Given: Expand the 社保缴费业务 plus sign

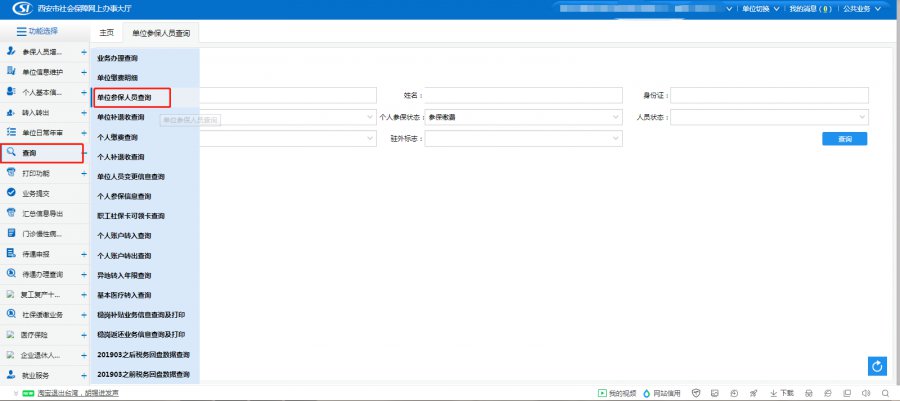Looking at the screenshot, I should coord(83,314).
